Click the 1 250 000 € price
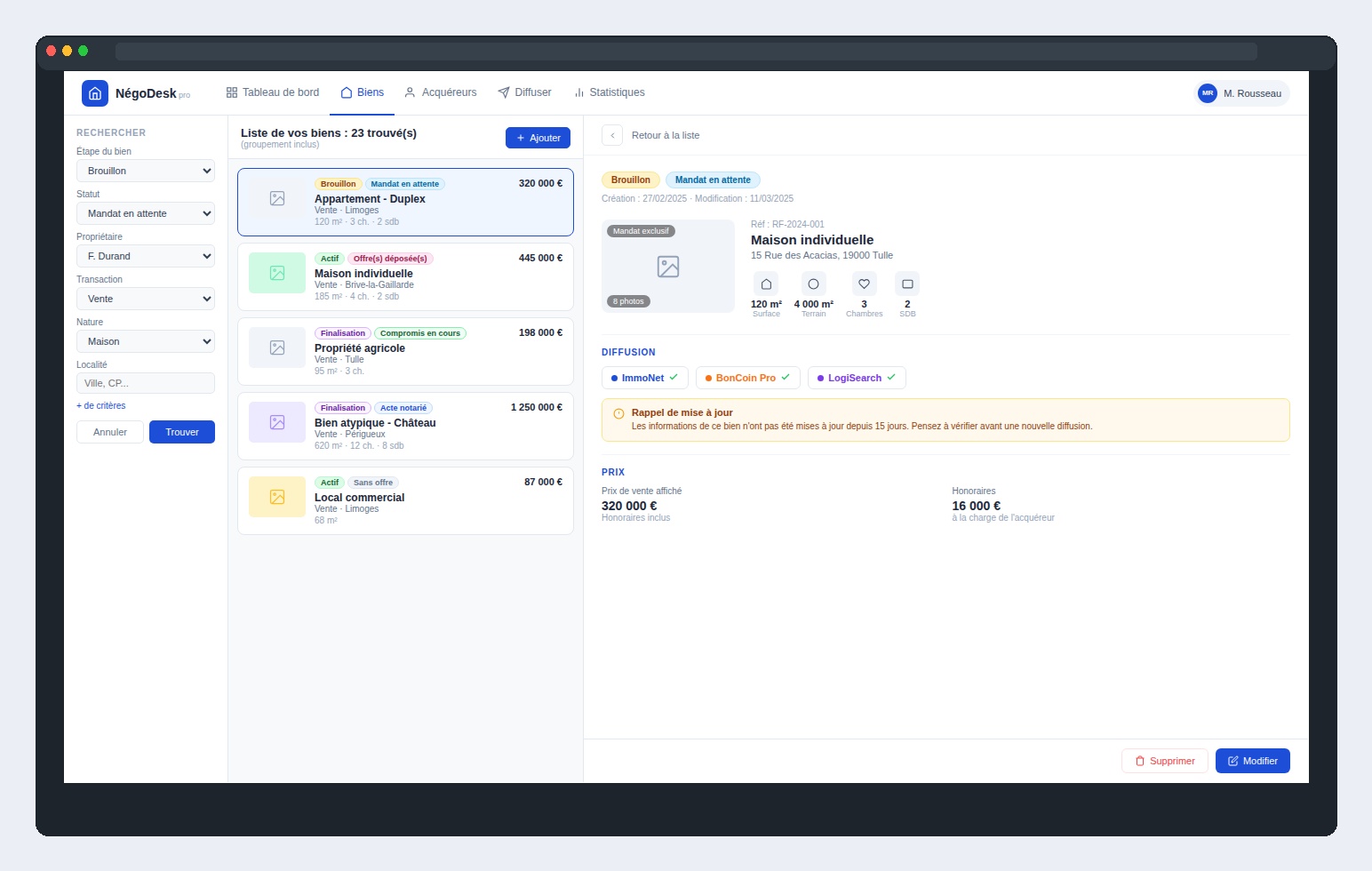This screenshot has width=1372, height=871. 537,407
